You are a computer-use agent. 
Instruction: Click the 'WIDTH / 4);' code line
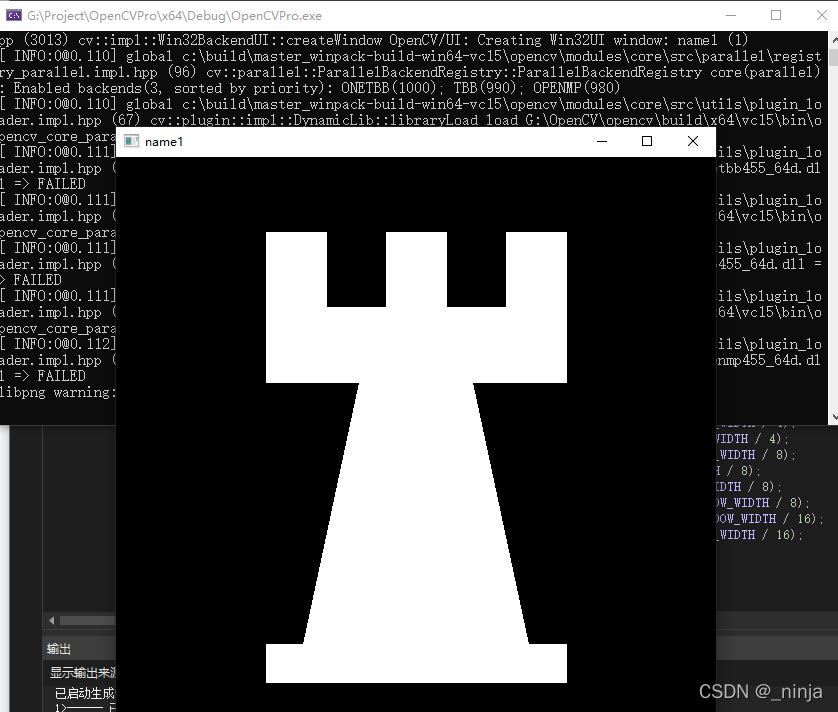pyautogui.click(x=752, y=439)
